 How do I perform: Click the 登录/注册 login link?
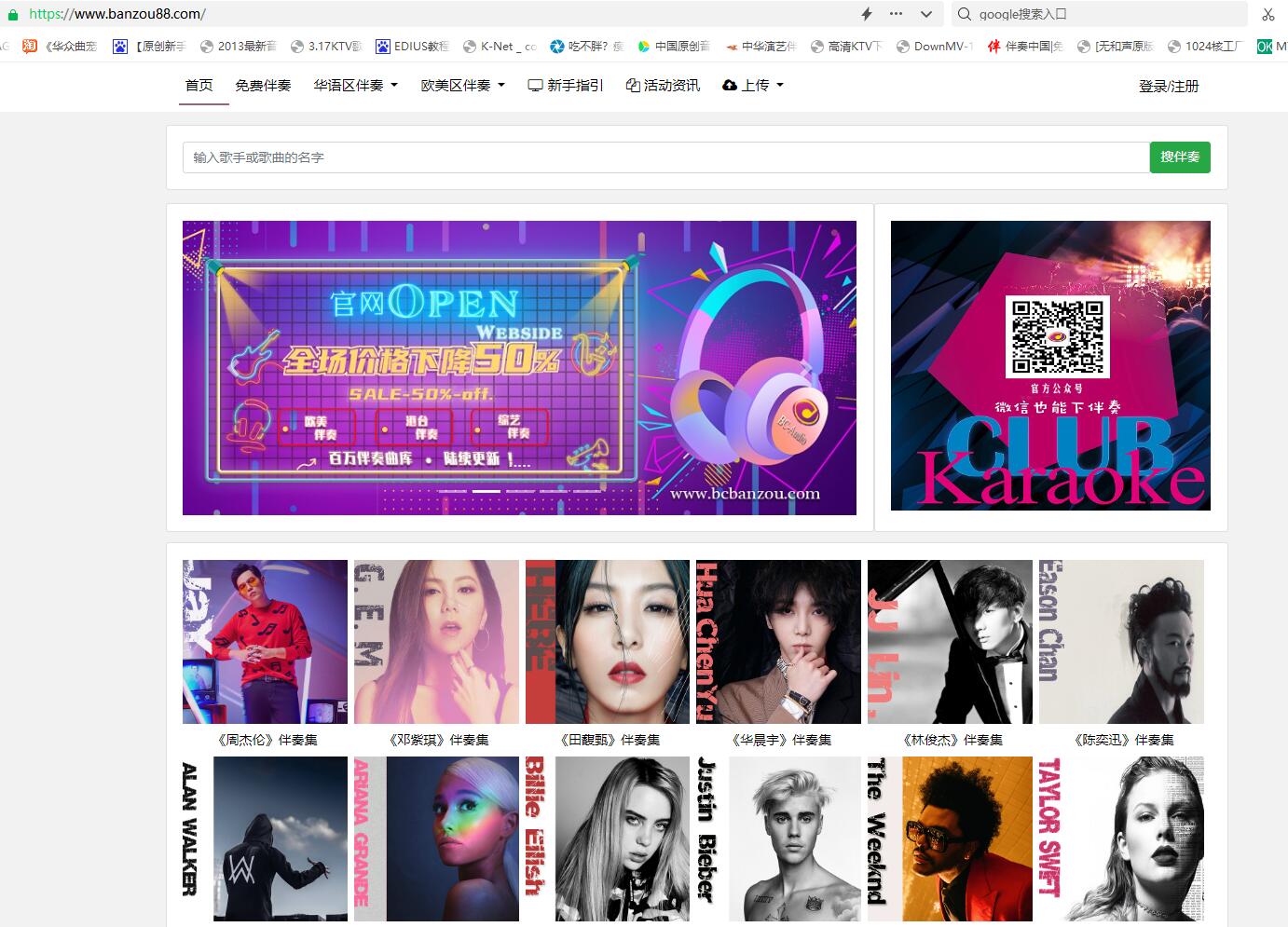[1168, 87]
